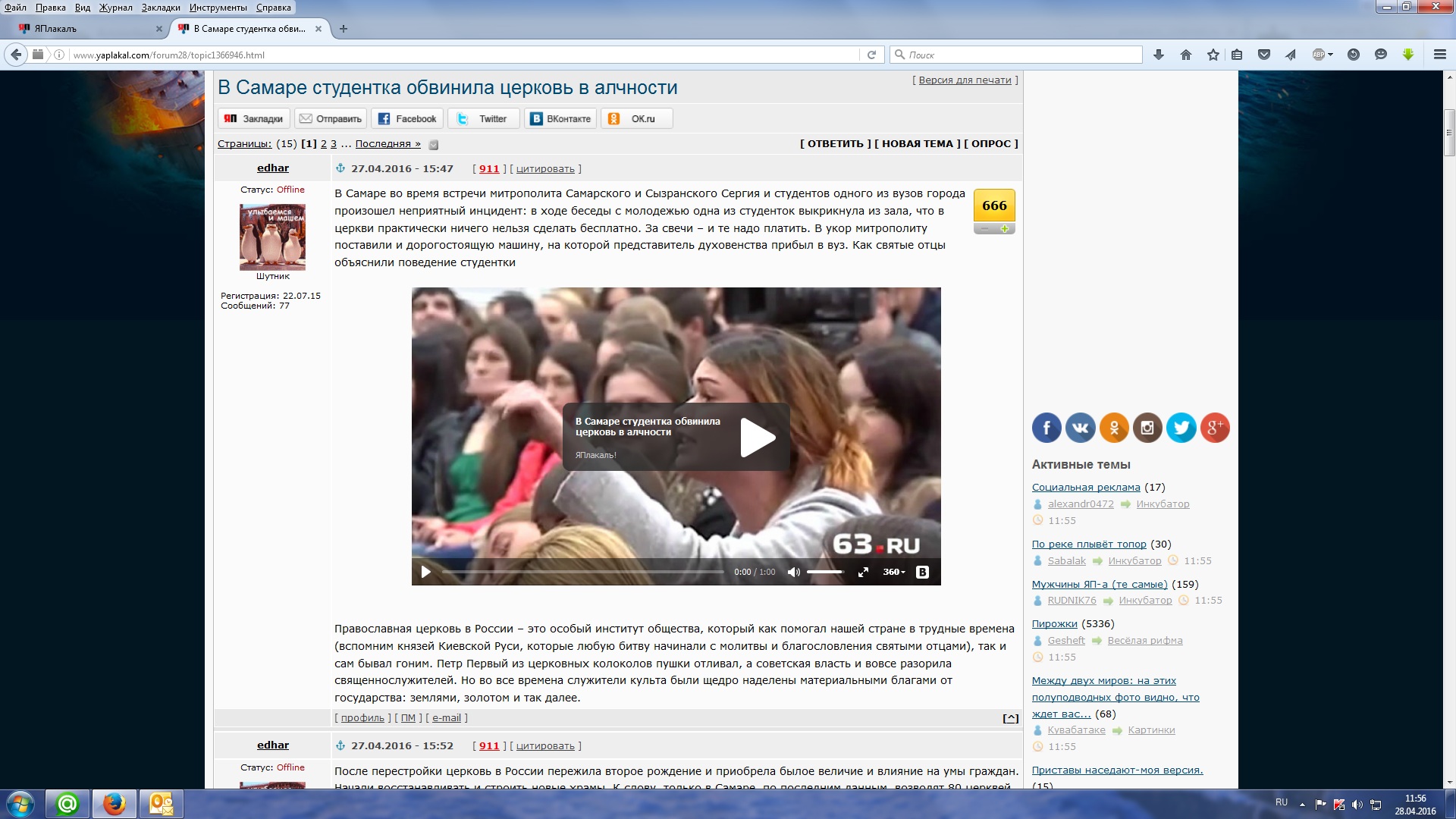This screenshot has height=819, width=1456.
Task: Click the page vertical scrollbar
Action: [x=1449, y=133]
